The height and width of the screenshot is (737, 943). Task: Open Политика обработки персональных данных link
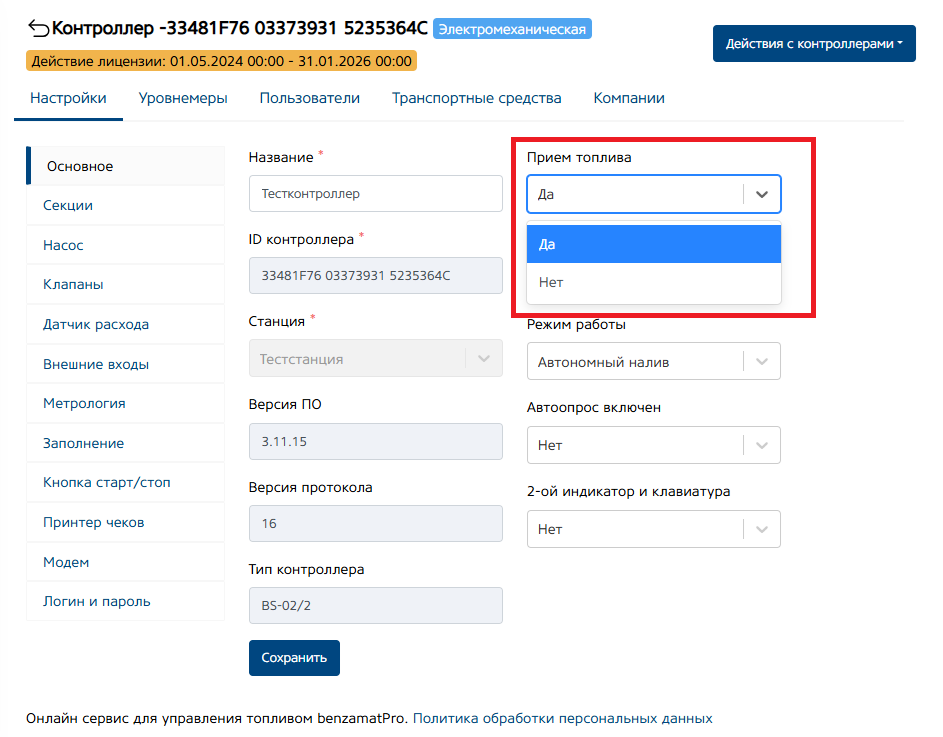click(x=562, y=718)
